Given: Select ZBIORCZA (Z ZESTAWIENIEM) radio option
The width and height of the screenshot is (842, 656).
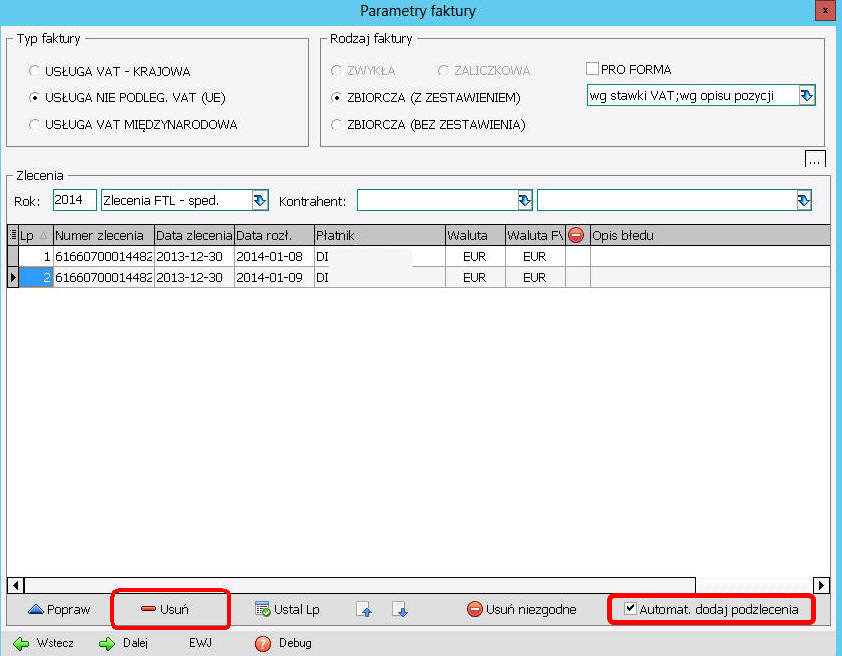Looking at the screenshot, I should coord(336,97).
